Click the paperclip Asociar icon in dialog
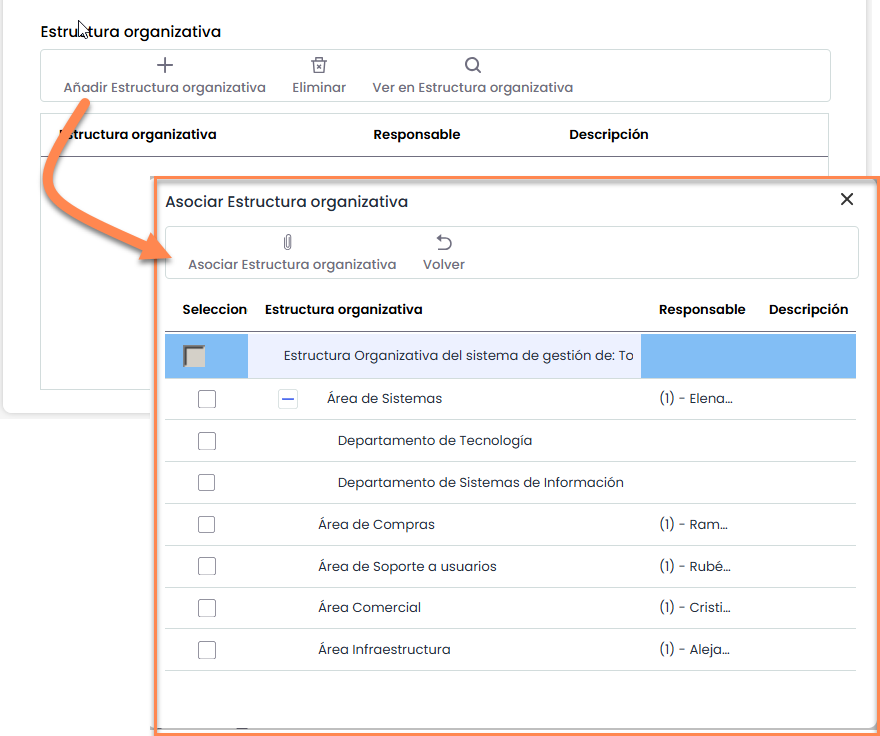 click(287, 243)
